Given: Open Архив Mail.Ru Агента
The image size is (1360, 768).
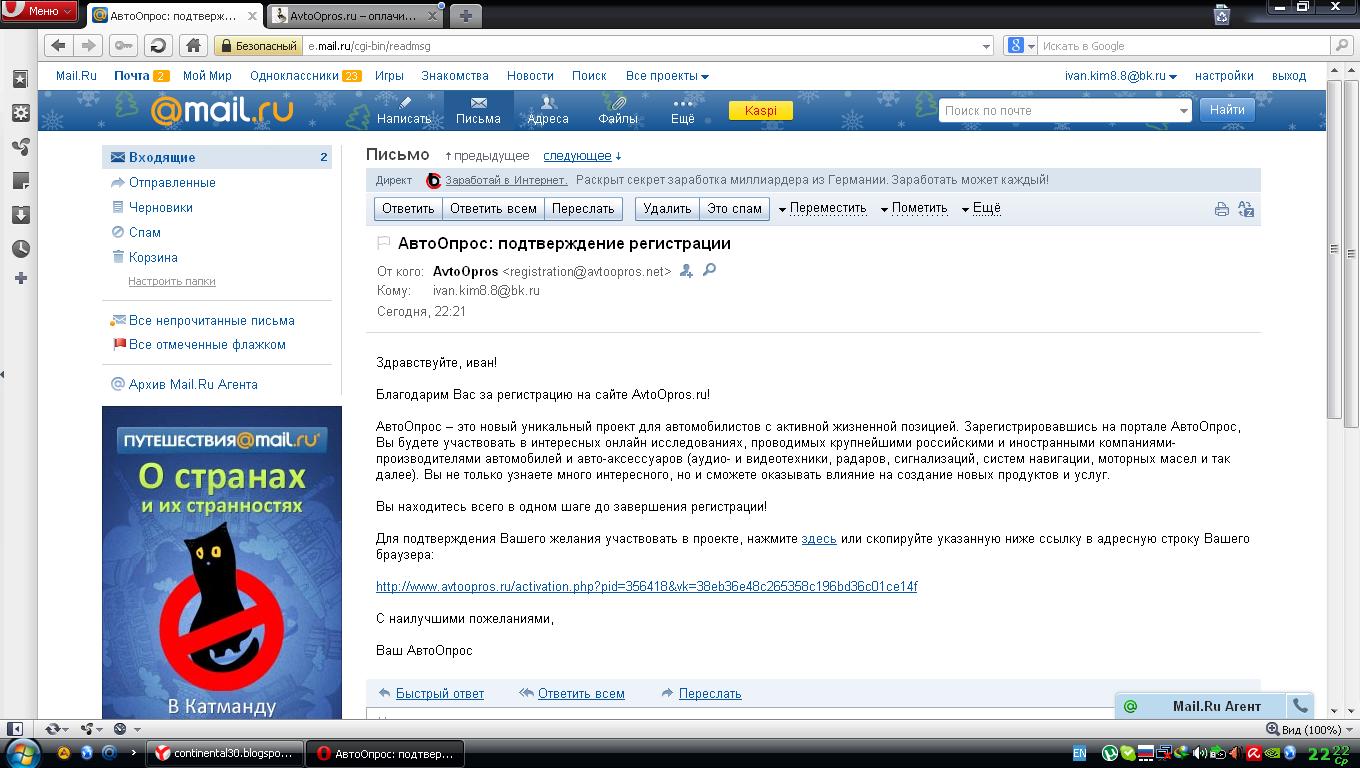Looking at the screenshot, I should coord(193,384).
